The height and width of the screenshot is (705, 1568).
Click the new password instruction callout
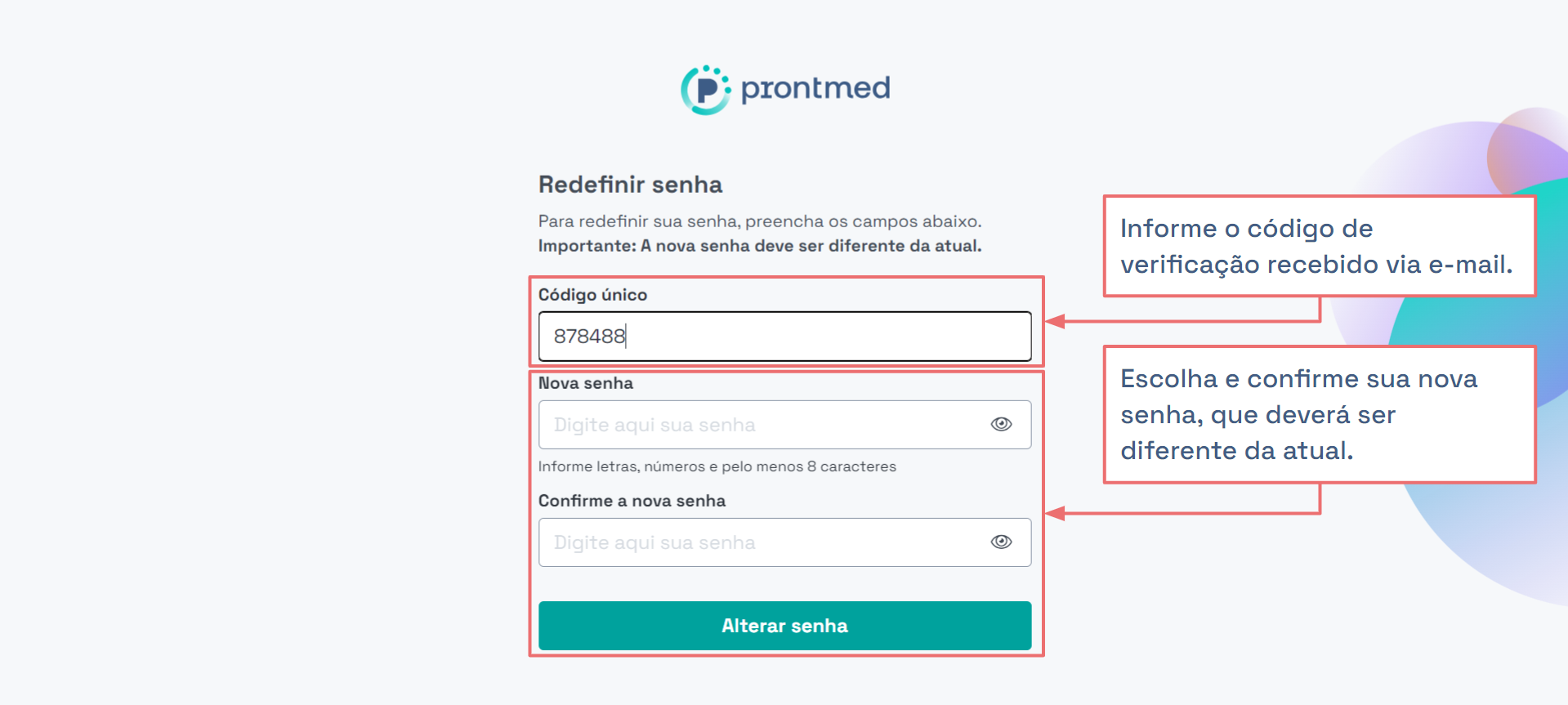point(1319,415)
